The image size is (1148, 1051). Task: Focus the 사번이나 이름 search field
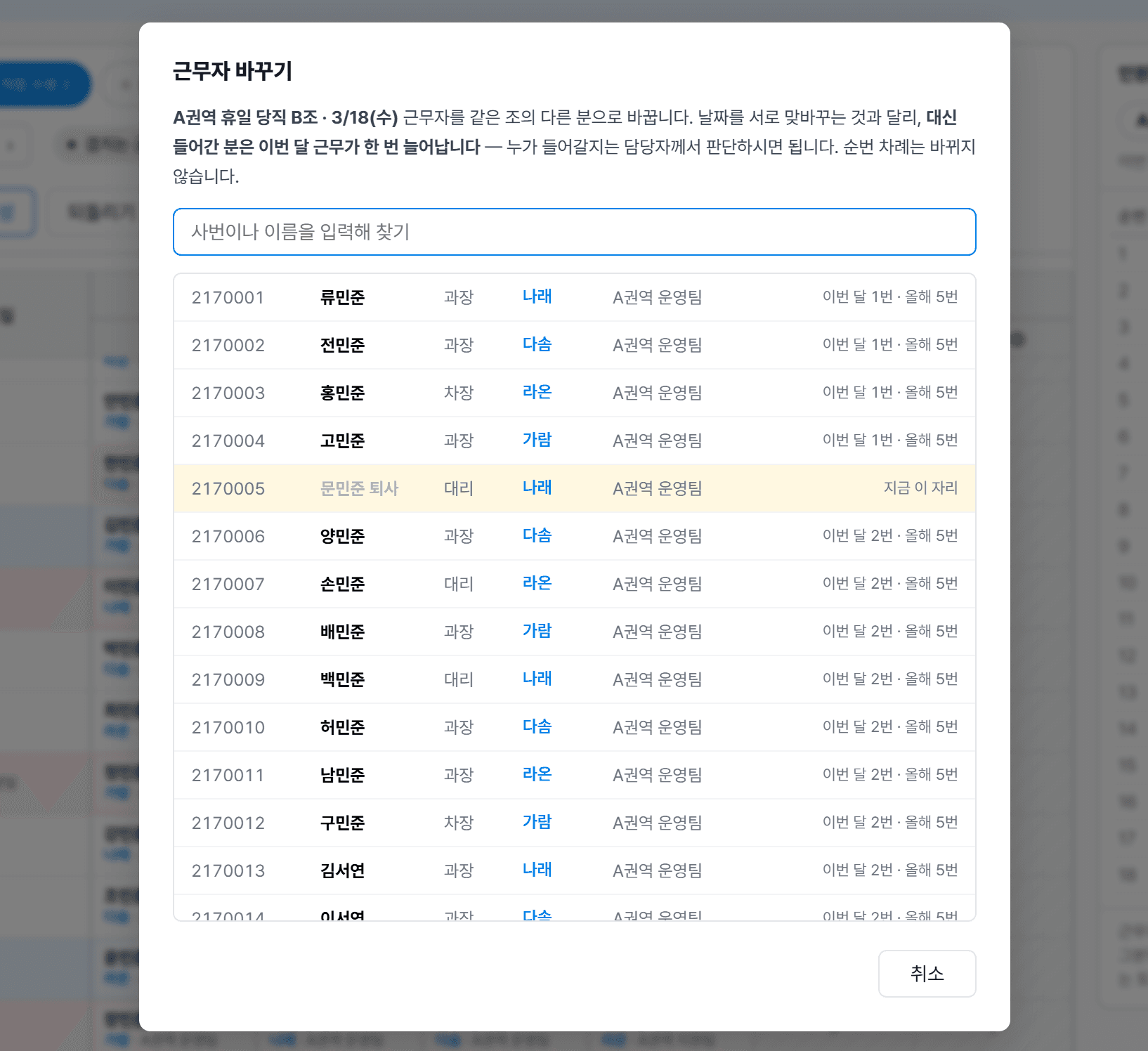(575, 232)
